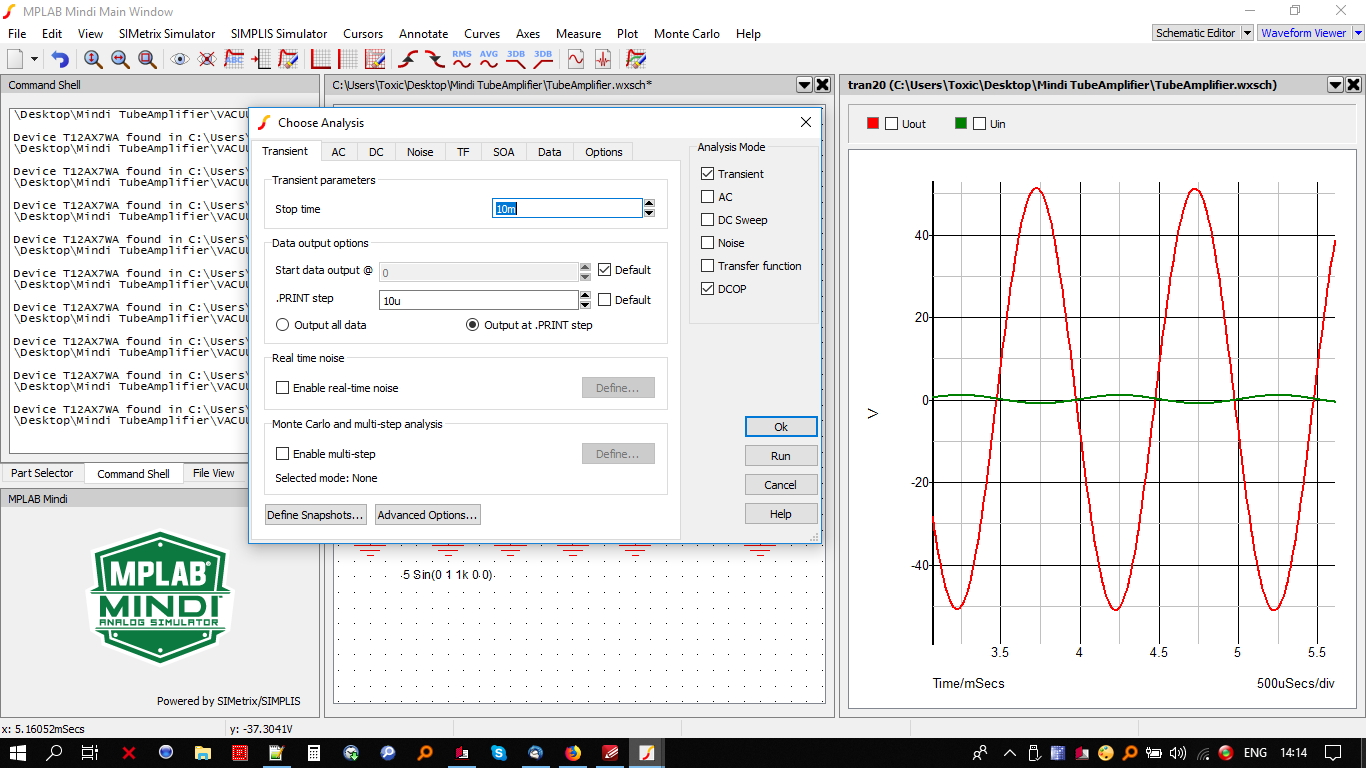Close the Choose Analysis dialog
The image size is (1366, 768).
(806, 122)
